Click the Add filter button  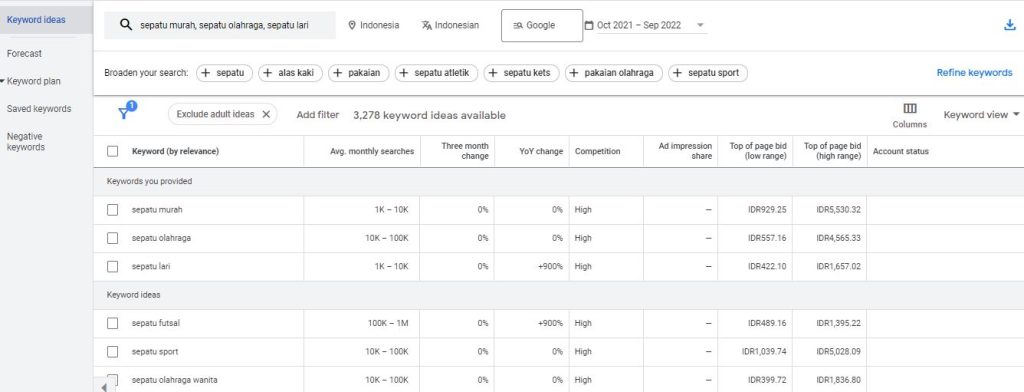[317, 115]
